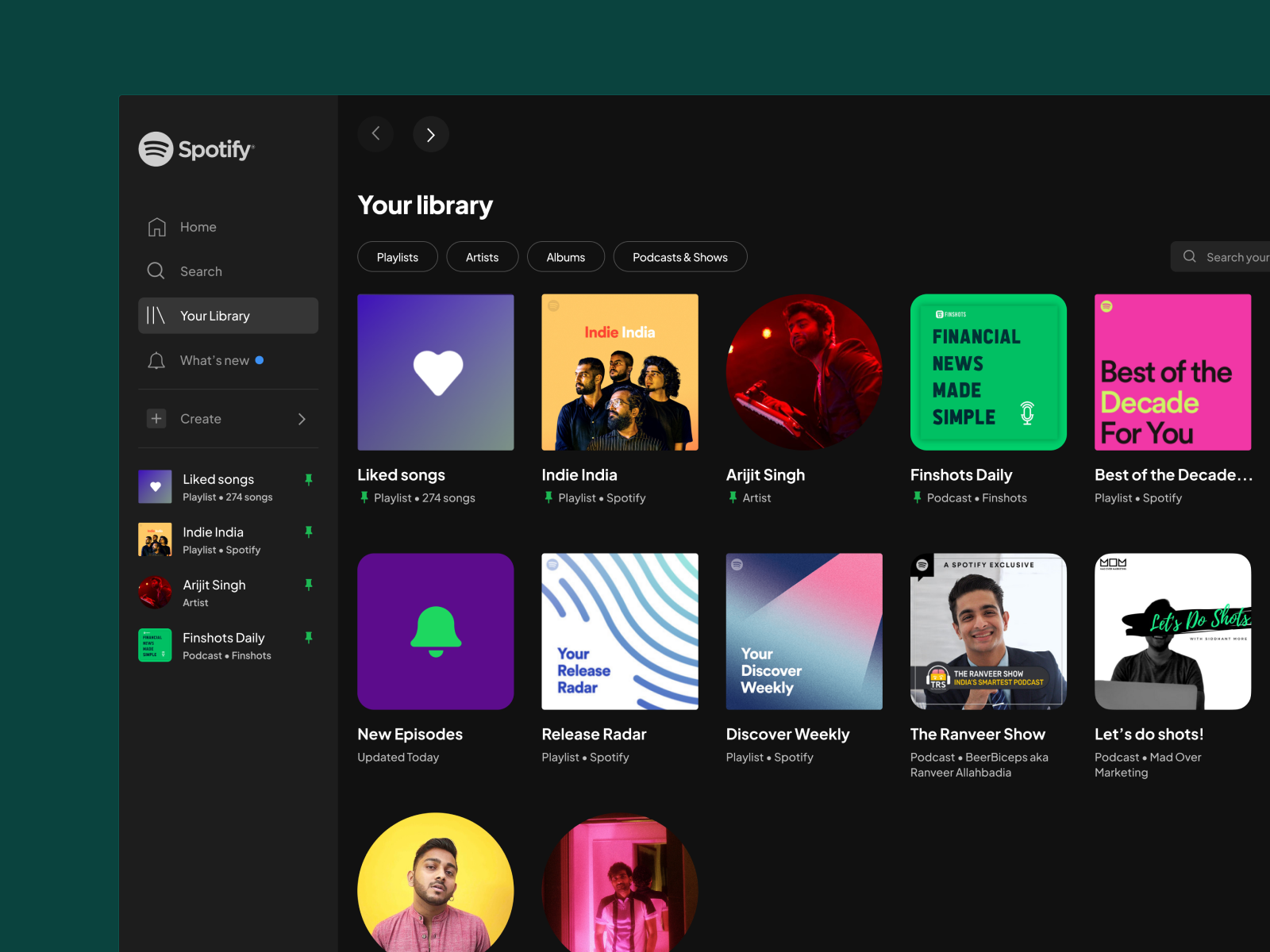
Task: Select the Indie India playlist cover
Action: [x=620, y=372]
